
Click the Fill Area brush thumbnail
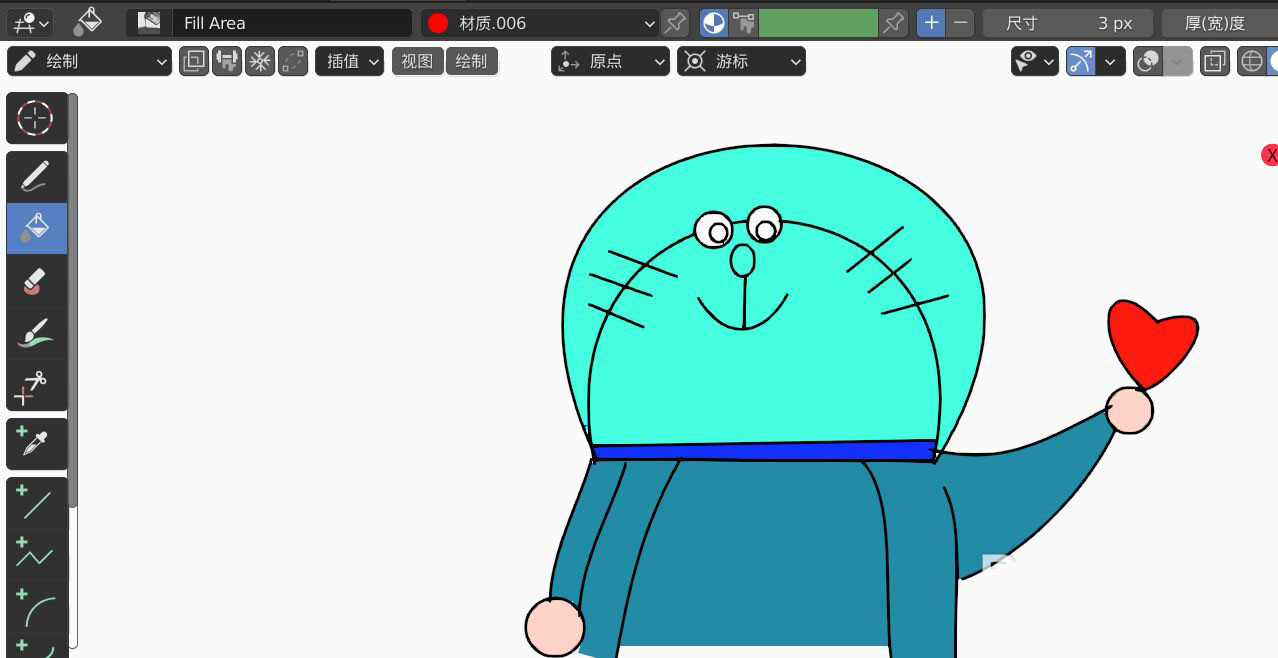tap(149, 22)
